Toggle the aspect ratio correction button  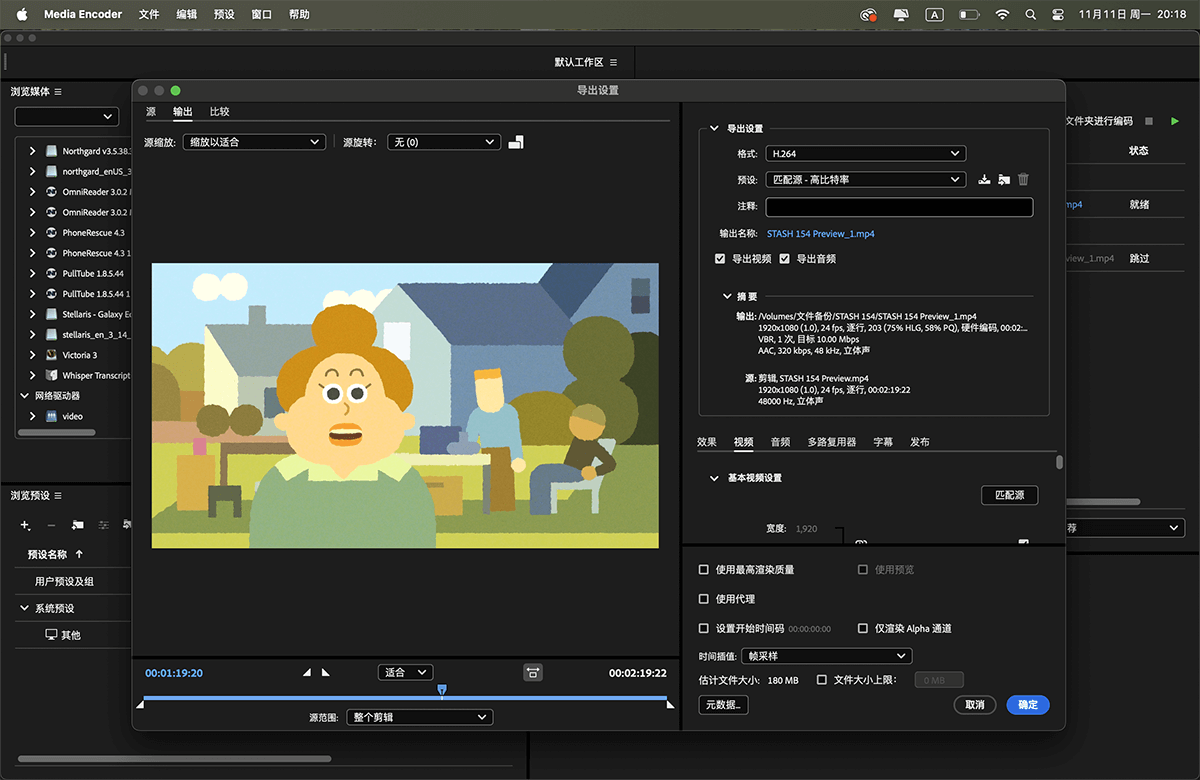click(533, 672)
